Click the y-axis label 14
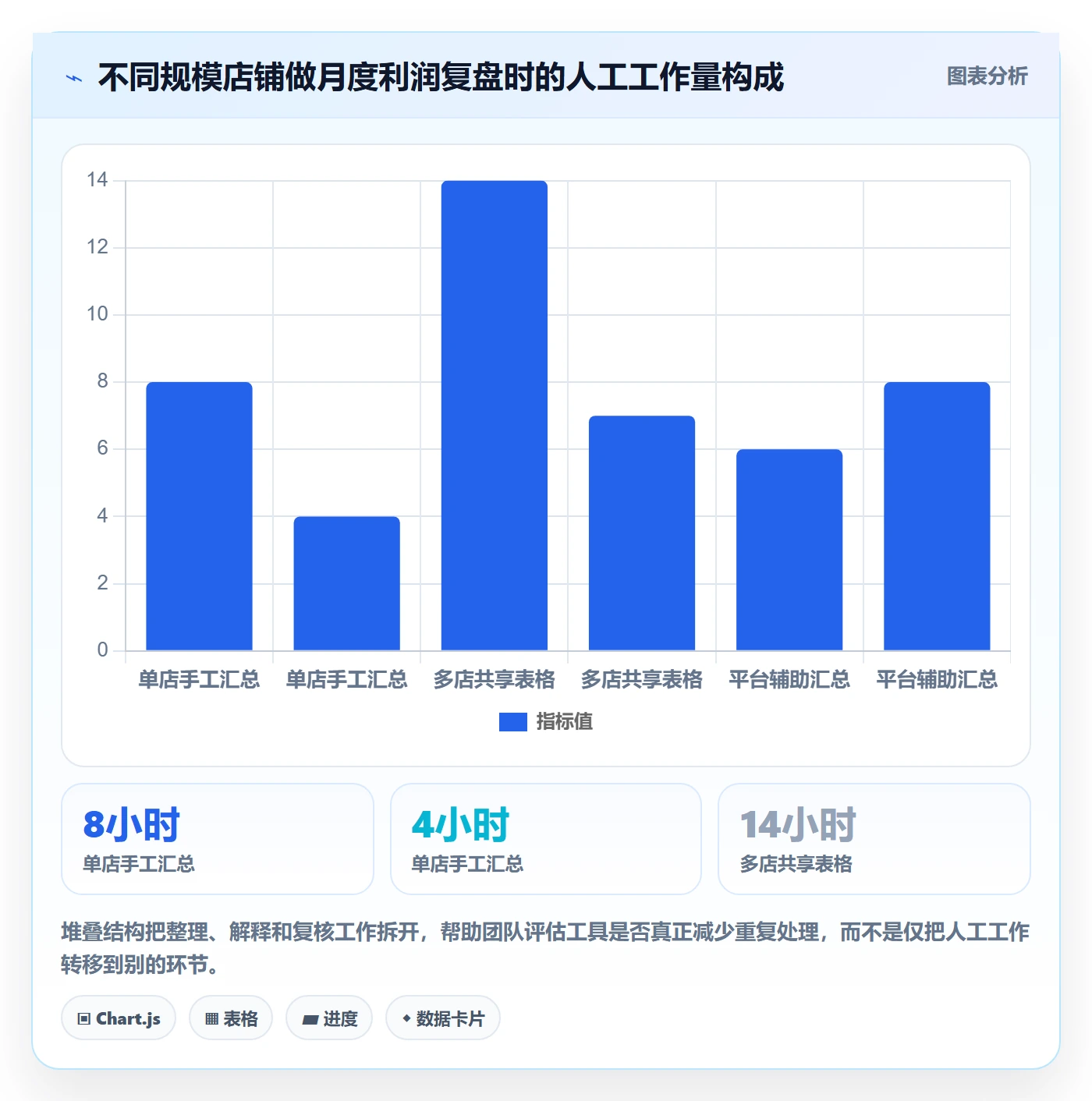This screenshot has width=1092, height=1101. click(97, 180)
